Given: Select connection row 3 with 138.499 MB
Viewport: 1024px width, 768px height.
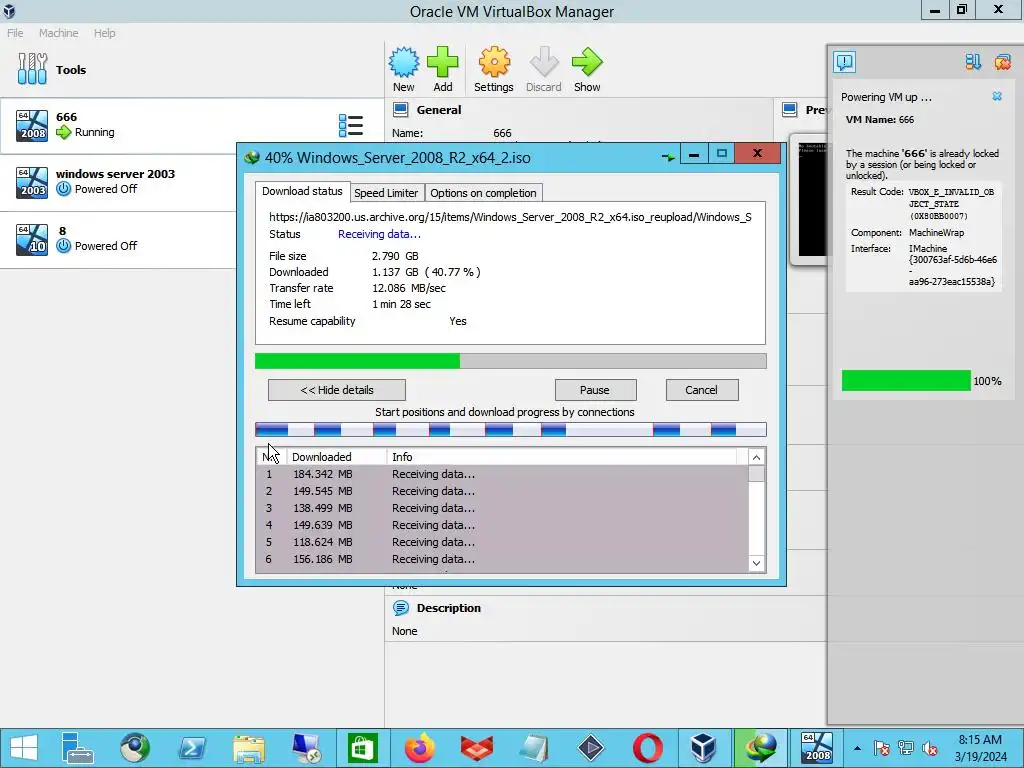Looking at the screenshot, I should pos(502,508).
